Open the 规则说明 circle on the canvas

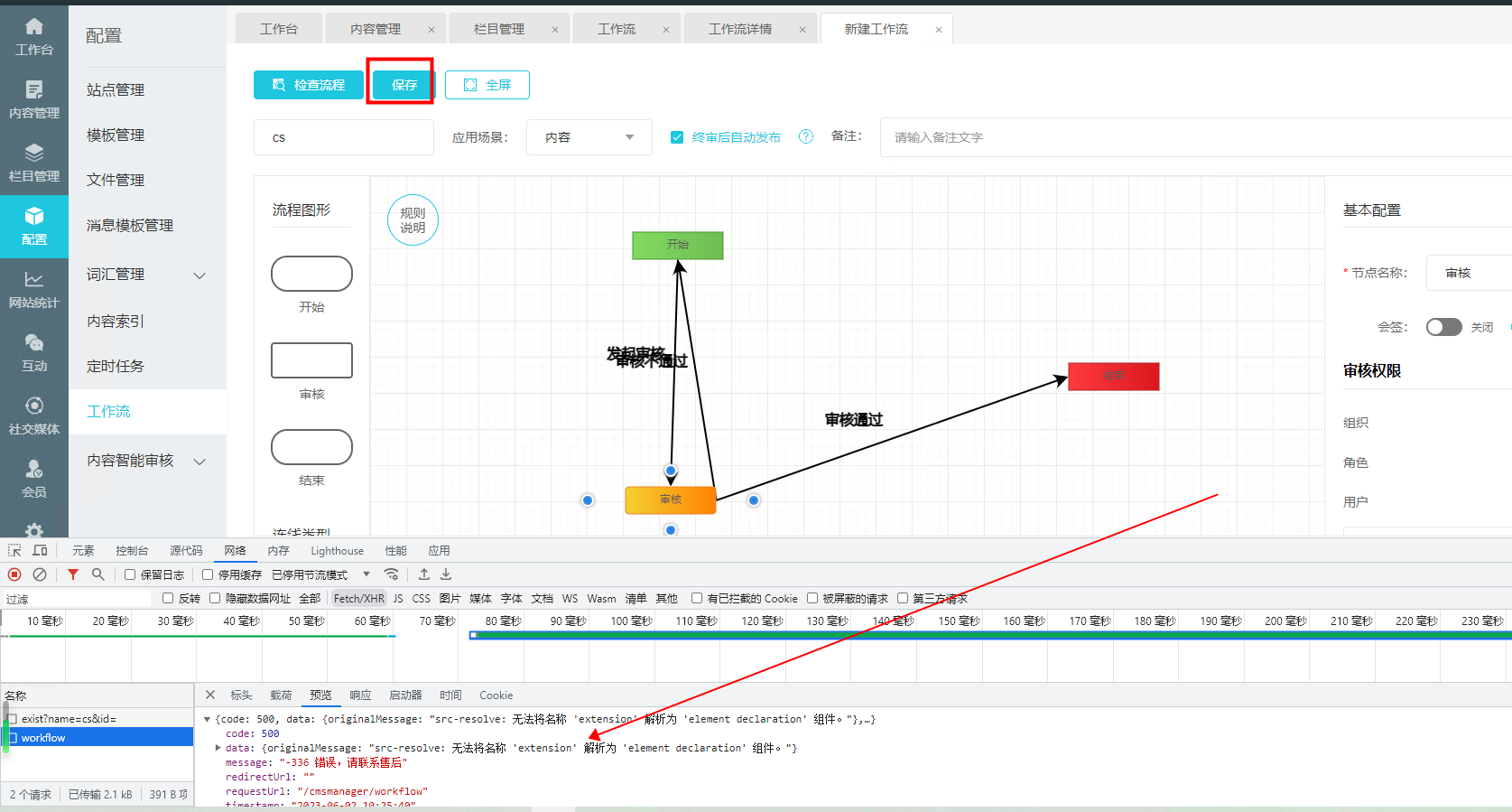tap(413, 220)
